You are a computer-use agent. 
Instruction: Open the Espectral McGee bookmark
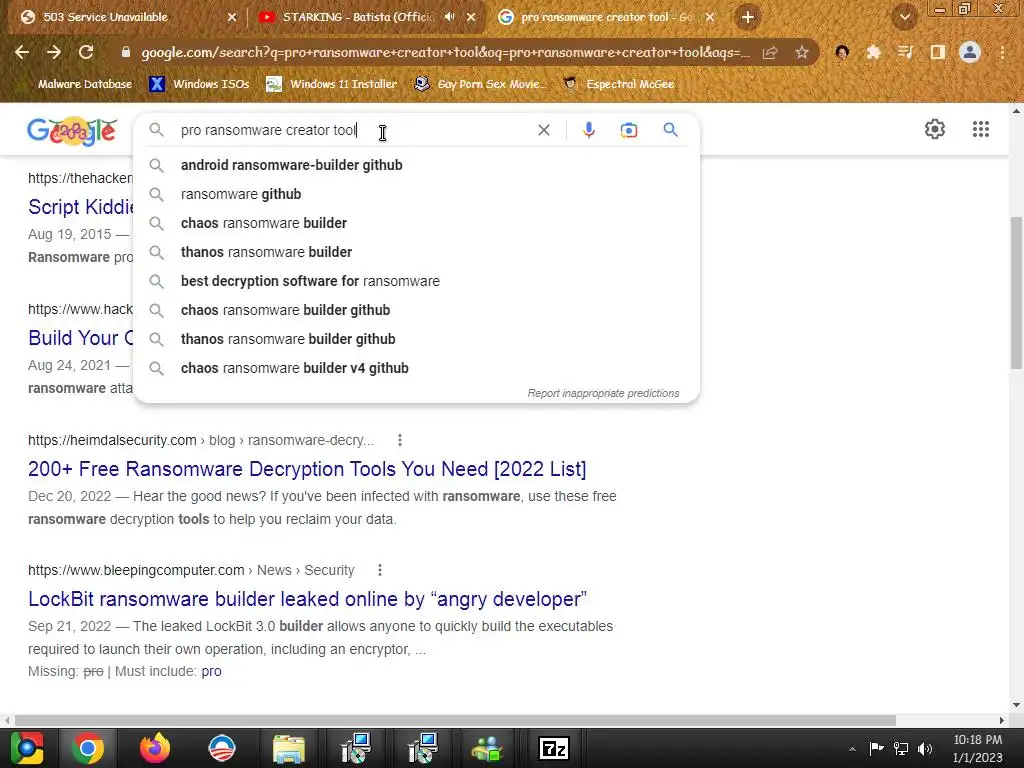618,84
